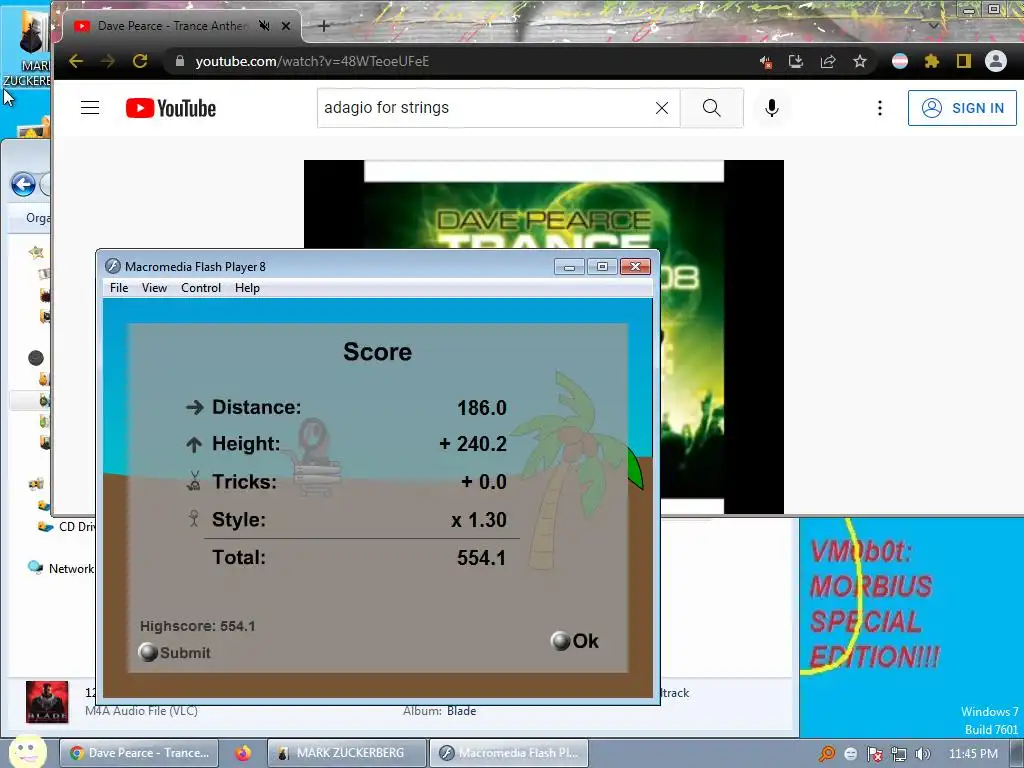Open the Chrome extensions puzzle icon
The image size is (1024, 768).
pyautogui.click(x=931, y=61)
